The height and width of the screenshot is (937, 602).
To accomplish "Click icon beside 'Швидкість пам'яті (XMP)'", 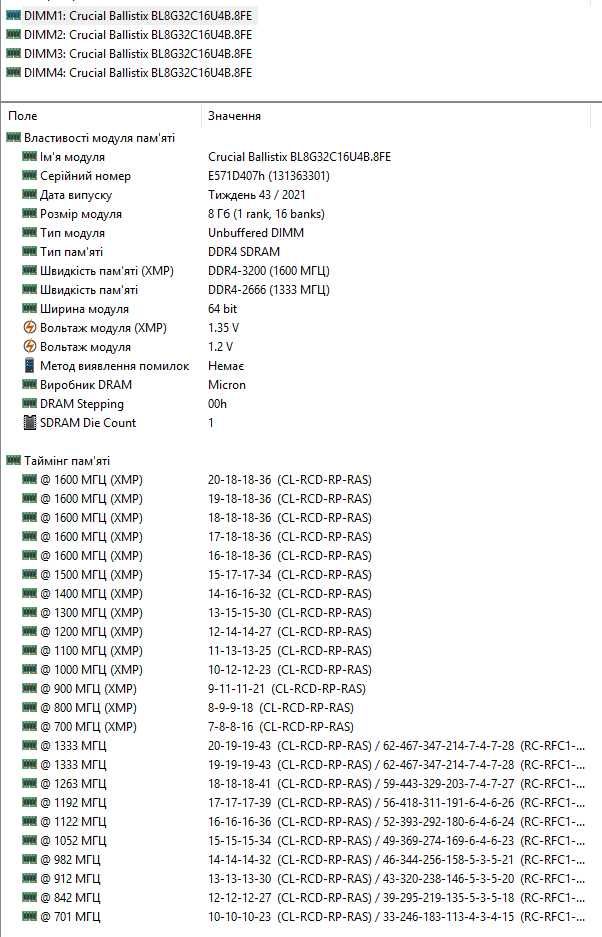I will (29, 271).
